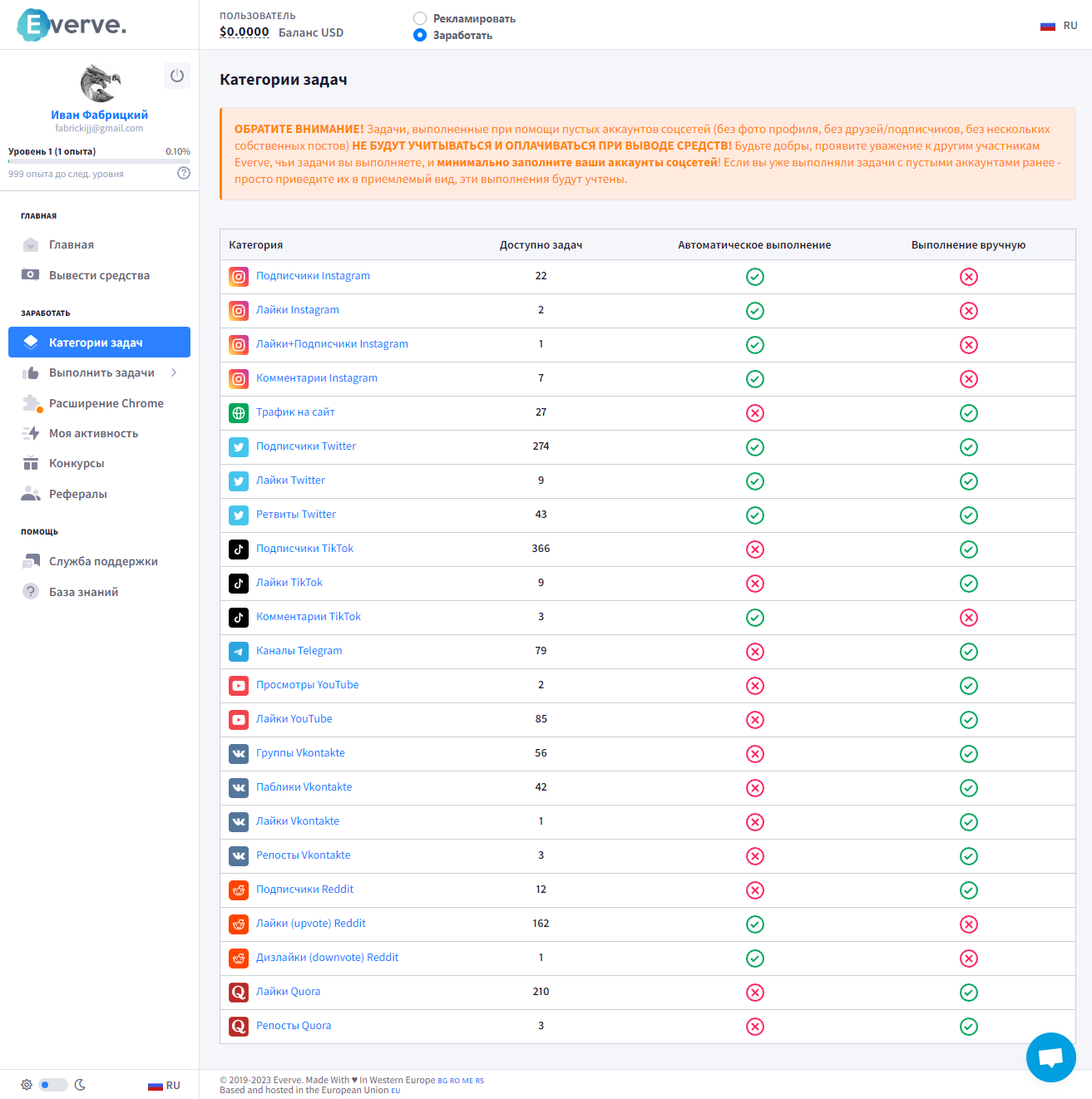The height and width of the screenshot is (1099, 1092).
Task: Open the Лайки YouTube category link
Action: (294, 719)
